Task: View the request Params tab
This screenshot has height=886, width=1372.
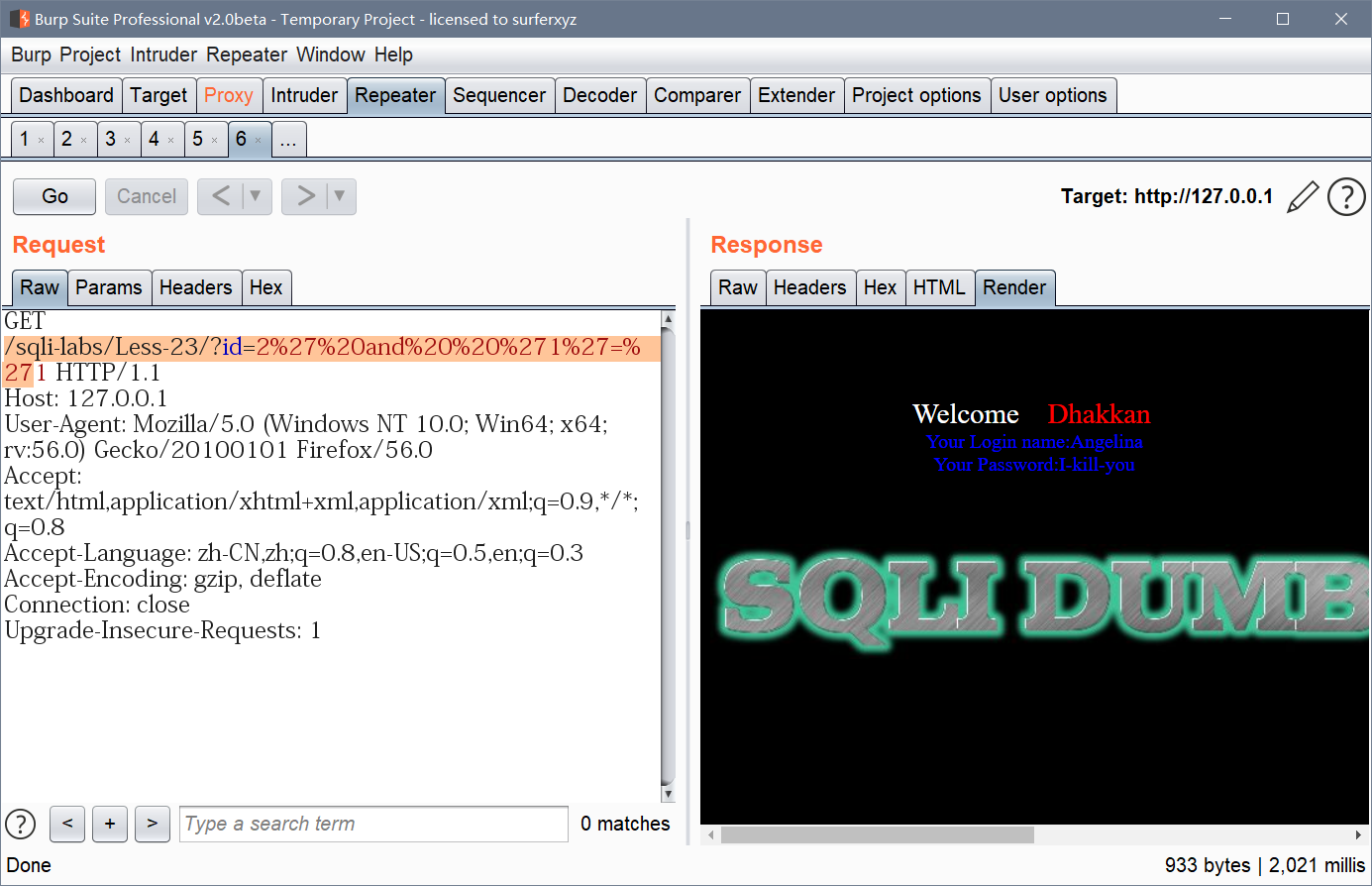Action: pyautogui.click(x=109, y=287)
